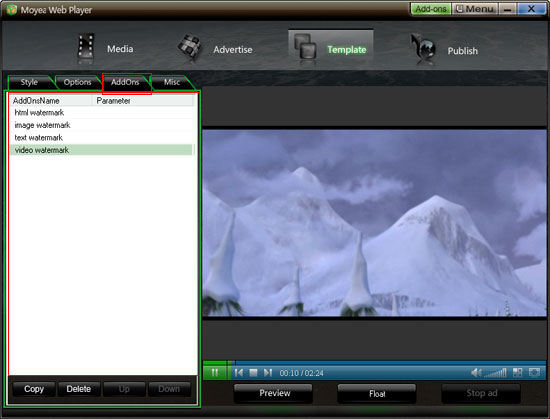Open the Advertise section
The width and height of the screenshot is (550, 419).
point(215,49)
